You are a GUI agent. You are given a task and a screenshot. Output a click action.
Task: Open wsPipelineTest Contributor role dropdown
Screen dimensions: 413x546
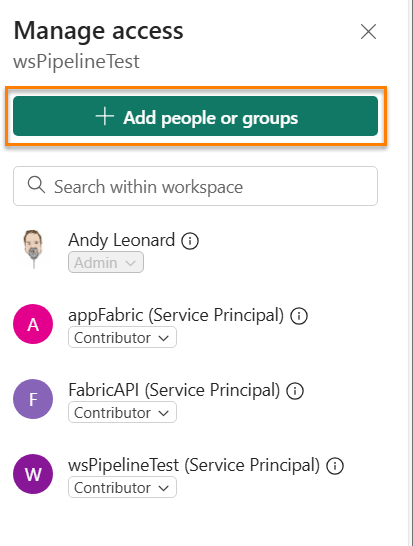click(122, 487)
